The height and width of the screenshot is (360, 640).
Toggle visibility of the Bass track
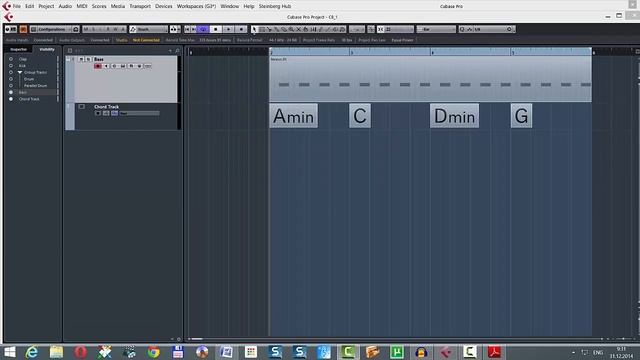click(x=11, y=92)
